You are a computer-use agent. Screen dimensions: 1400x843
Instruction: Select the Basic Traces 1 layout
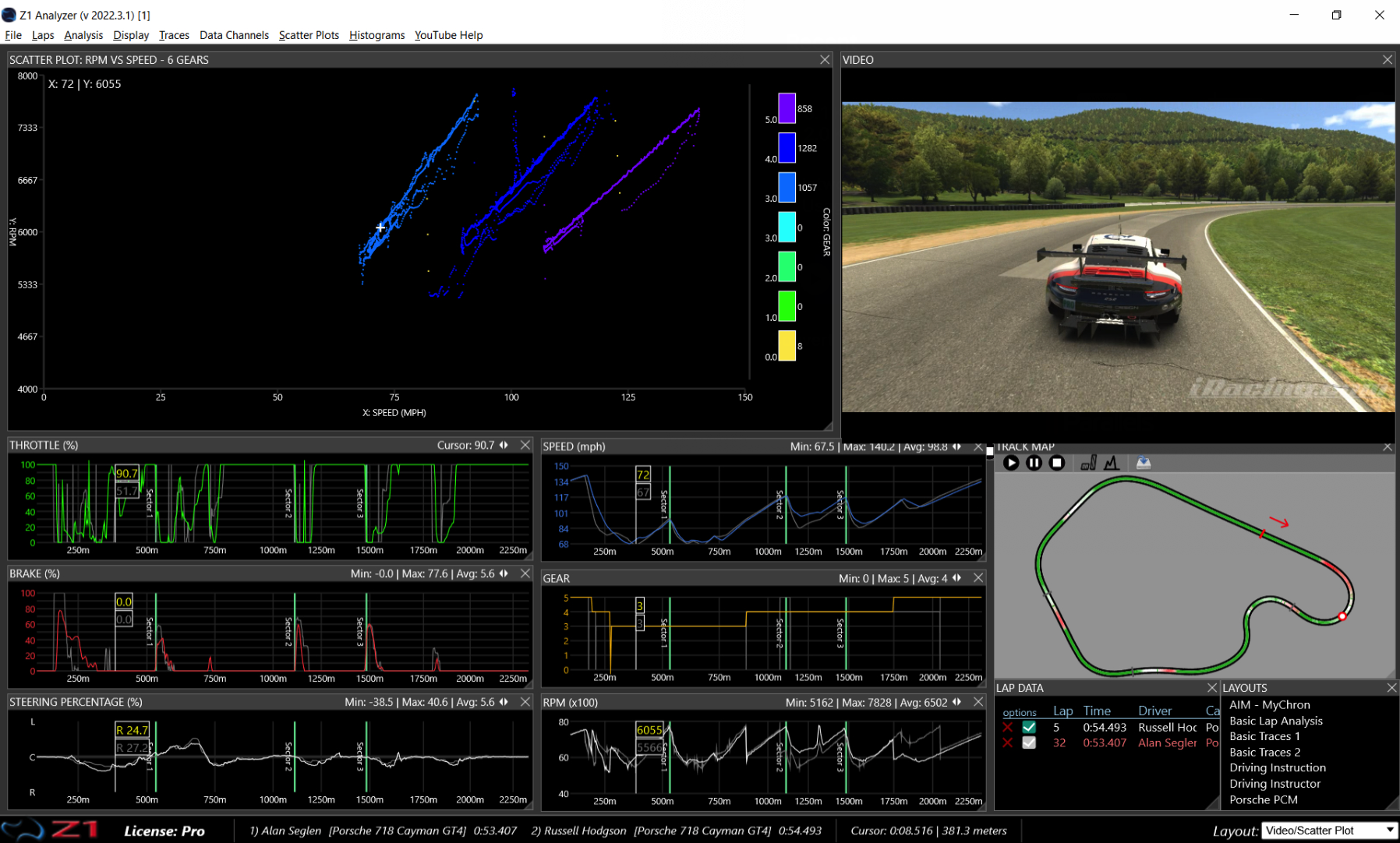(x=1264, y=736)
